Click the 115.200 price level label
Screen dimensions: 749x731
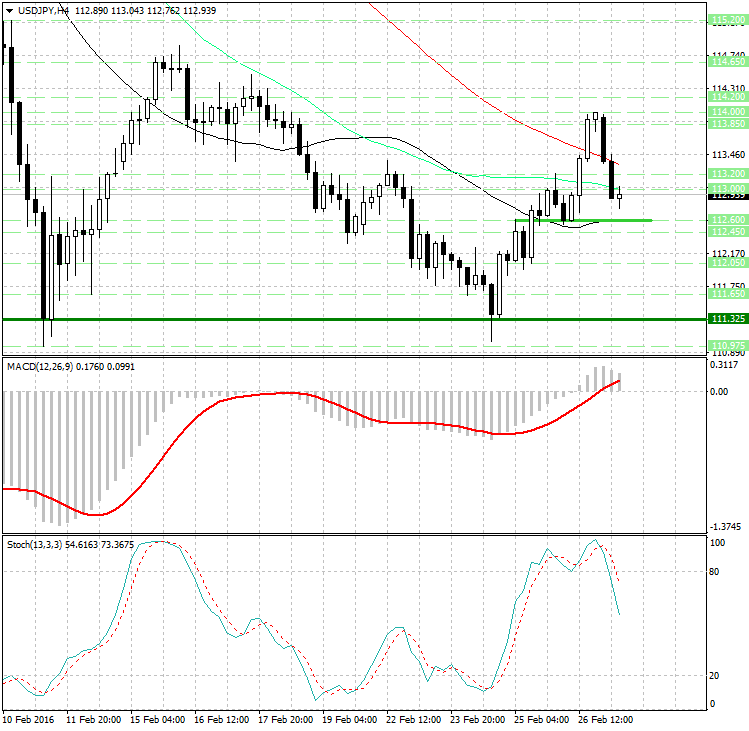point(726,20)
